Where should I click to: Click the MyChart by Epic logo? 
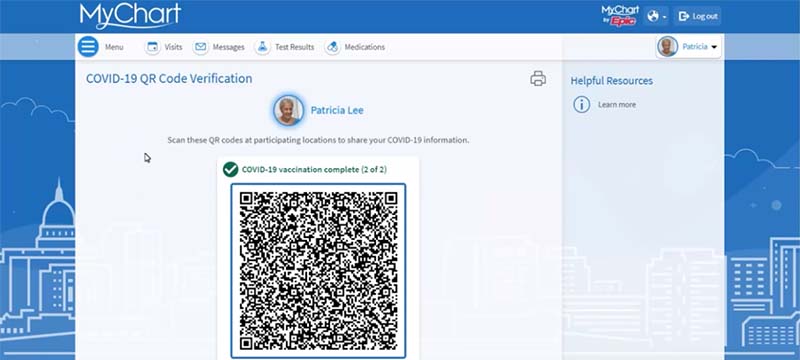point(620,16)
